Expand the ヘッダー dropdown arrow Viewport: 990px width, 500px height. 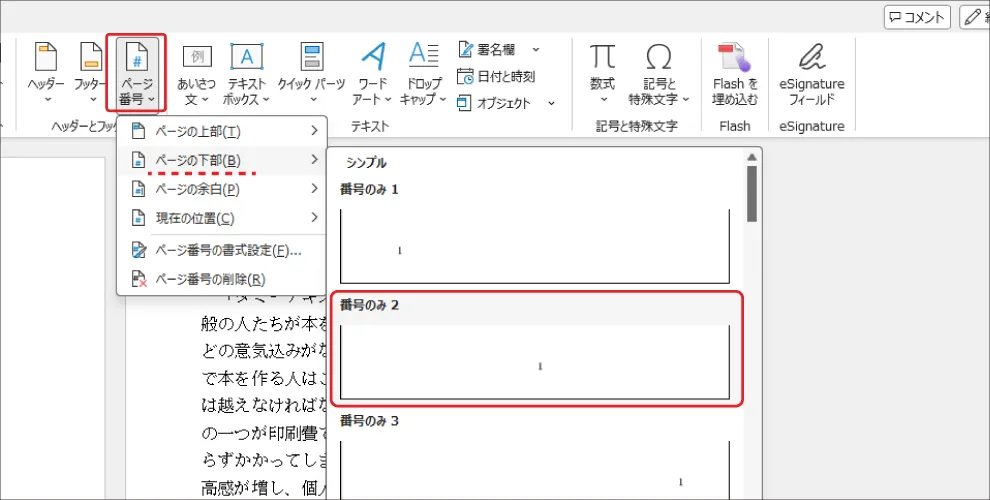(46, 99)
